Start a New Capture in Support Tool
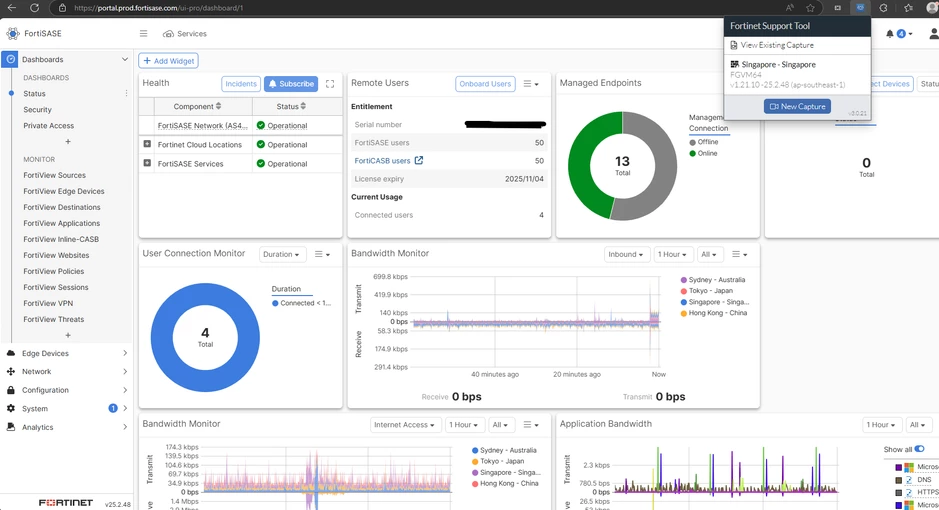 tap(797, 106)
